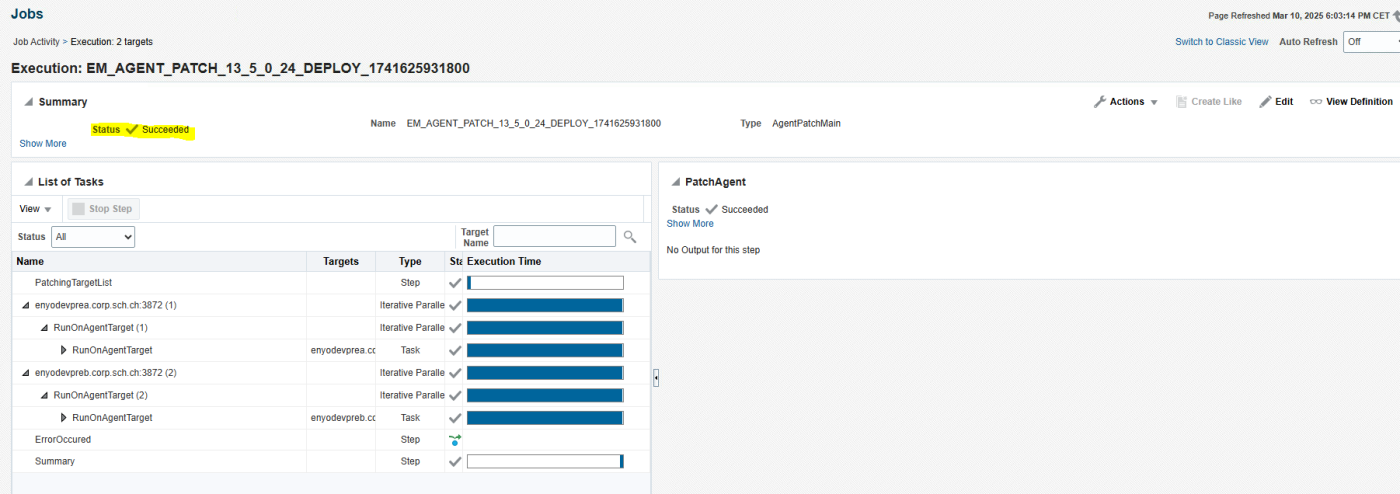Click the Succeeded checkmark in the PatchAgent panel
Image resolution: width=1400 pixels, height=494 pixels.
click(x=711, y=210)
